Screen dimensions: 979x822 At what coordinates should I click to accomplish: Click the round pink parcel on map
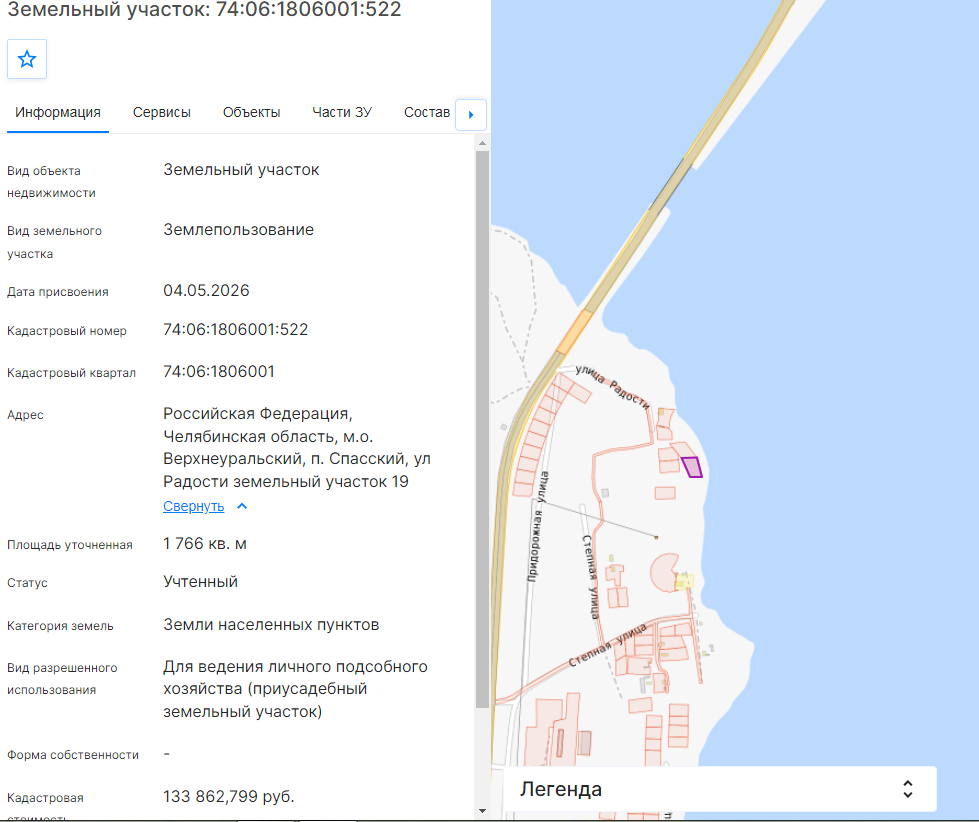[x=664, y=572]
